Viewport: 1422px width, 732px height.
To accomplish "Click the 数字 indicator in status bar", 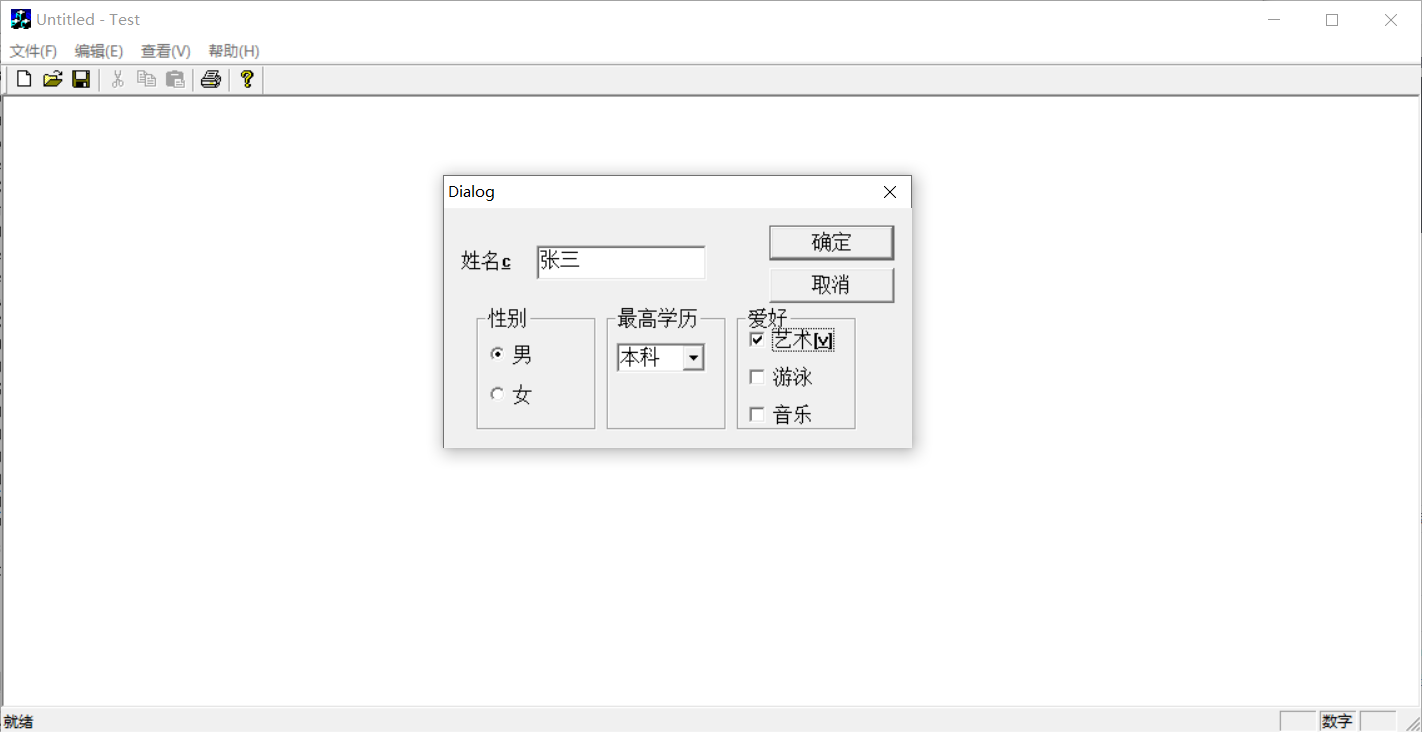I will [x=1337, y=720].
